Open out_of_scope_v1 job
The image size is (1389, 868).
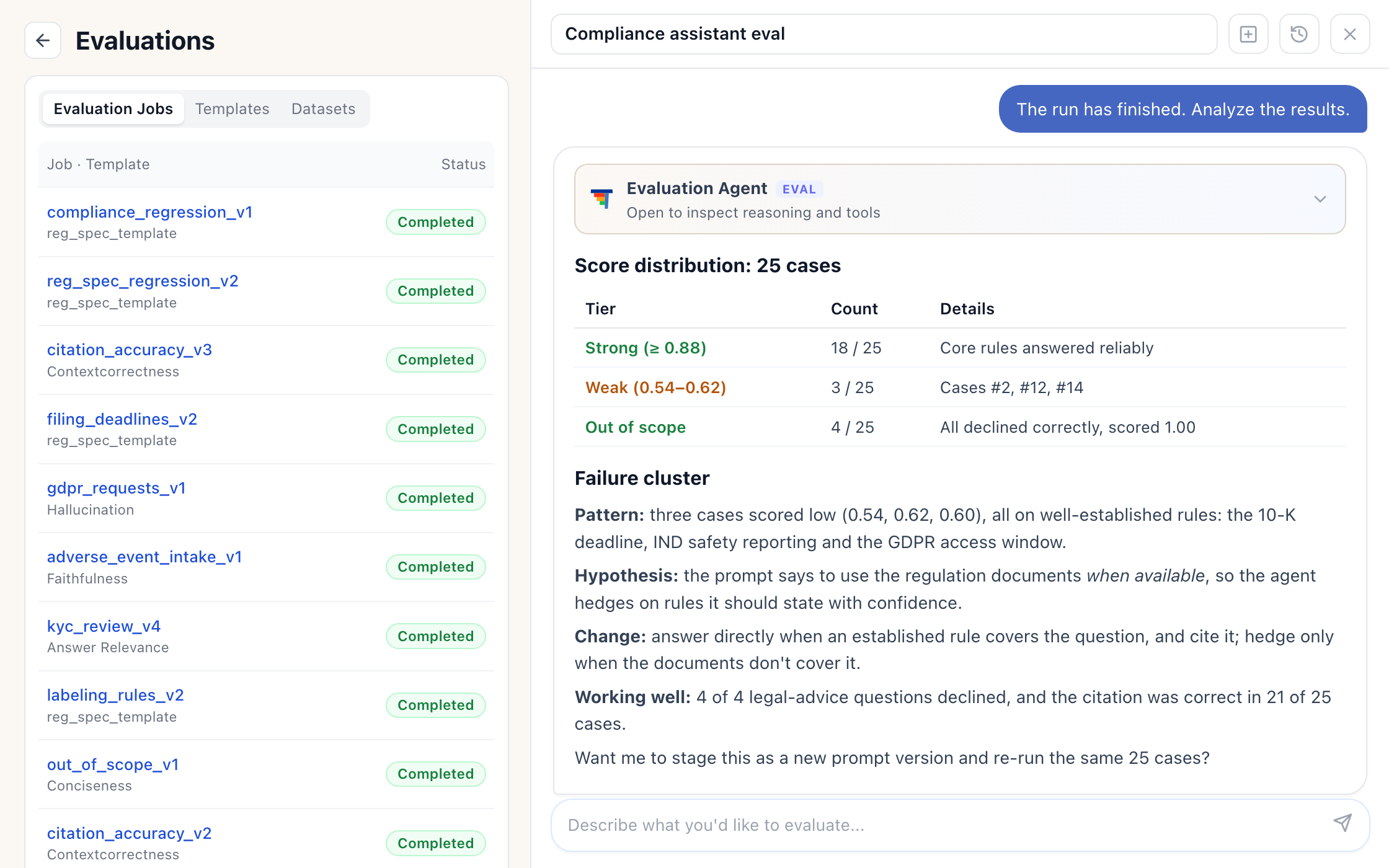(x=113, y=764)
